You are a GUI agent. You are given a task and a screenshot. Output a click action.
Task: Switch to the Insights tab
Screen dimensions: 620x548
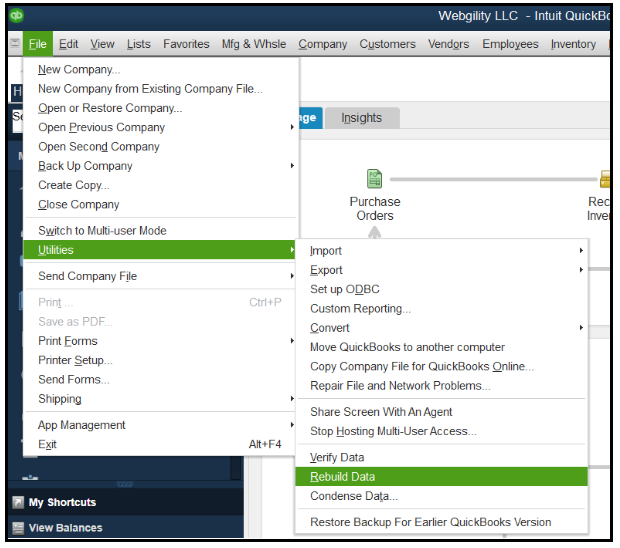tap(361, 118)
